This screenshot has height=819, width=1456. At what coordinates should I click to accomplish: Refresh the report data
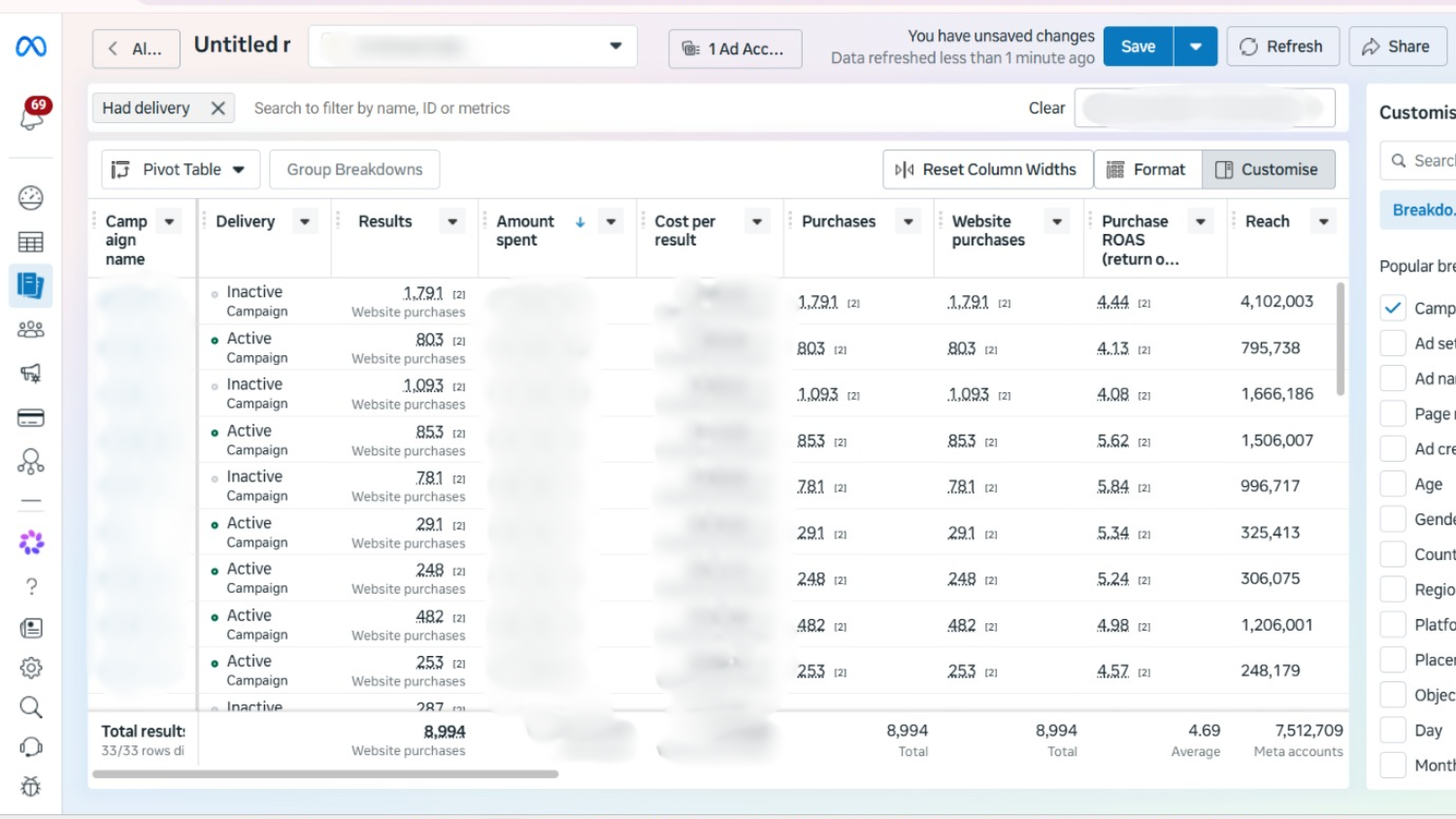[1282, 47]
